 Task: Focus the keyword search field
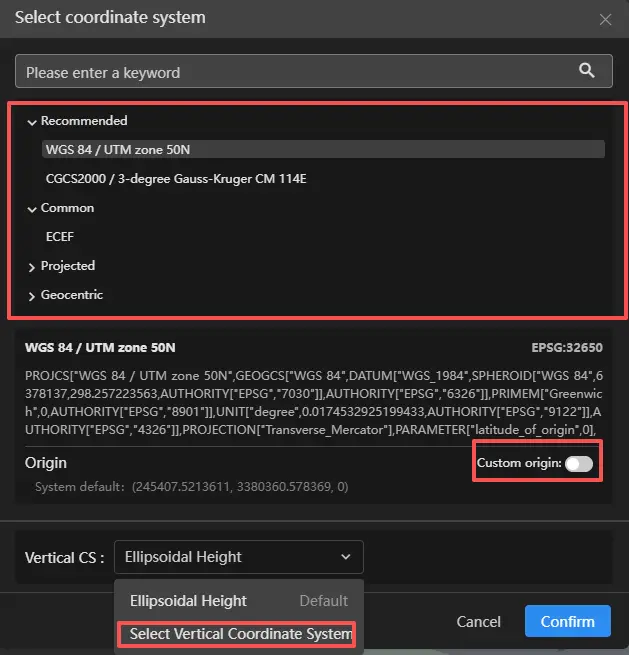coord(290,72)
